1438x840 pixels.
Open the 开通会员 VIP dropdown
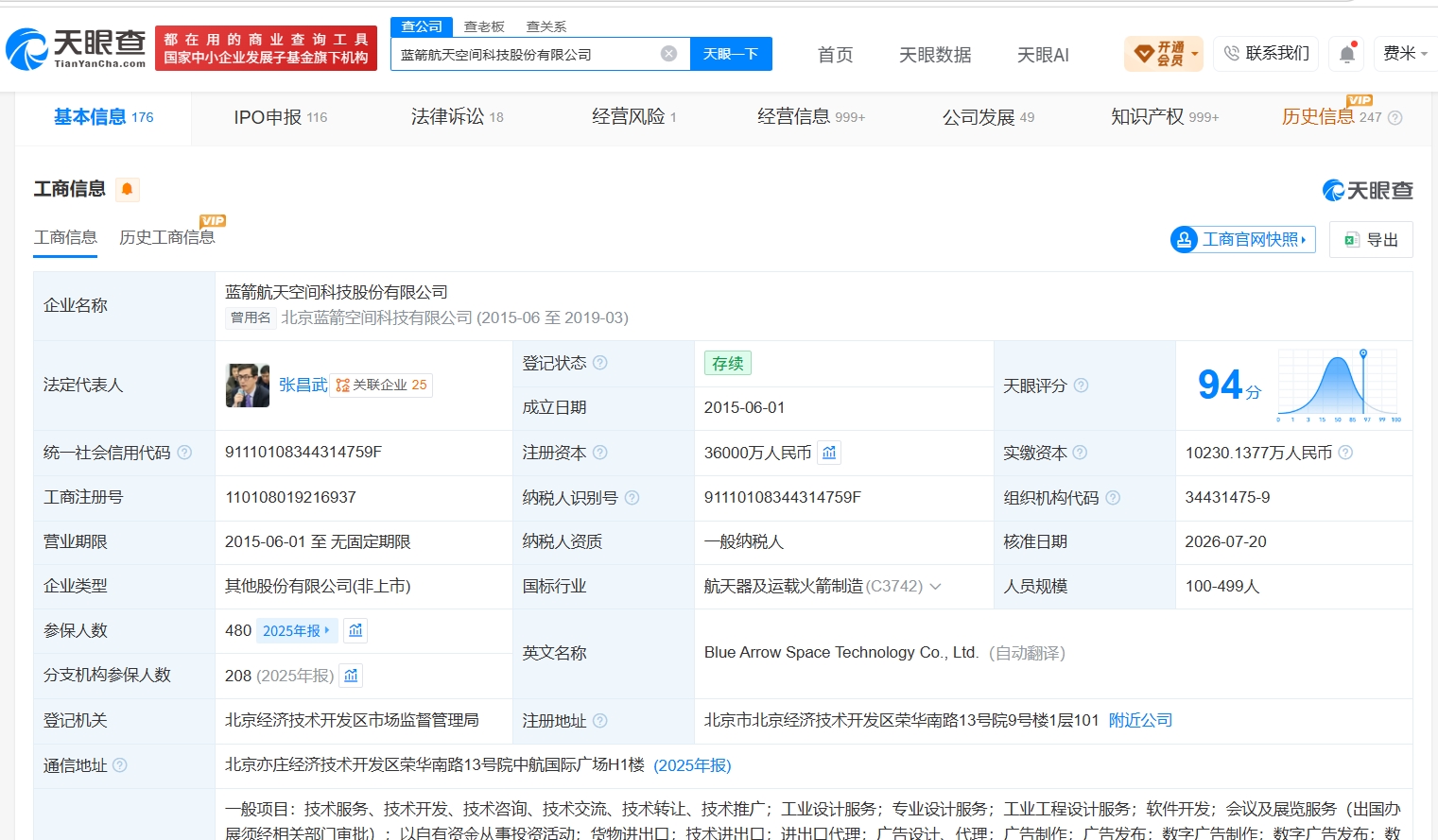point(1164,54)
